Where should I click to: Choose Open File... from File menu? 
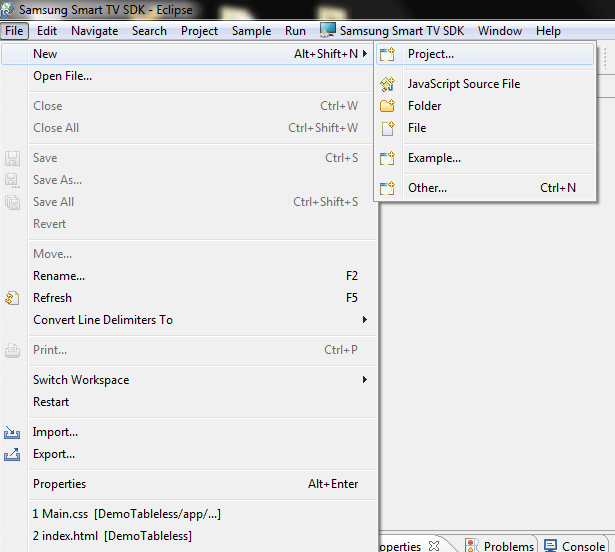tap(188, 76)
